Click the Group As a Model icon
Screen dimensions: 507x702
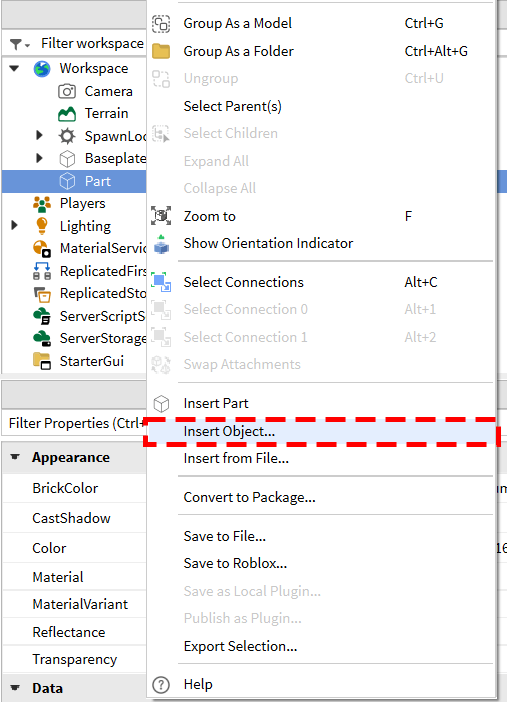[161, 24]
